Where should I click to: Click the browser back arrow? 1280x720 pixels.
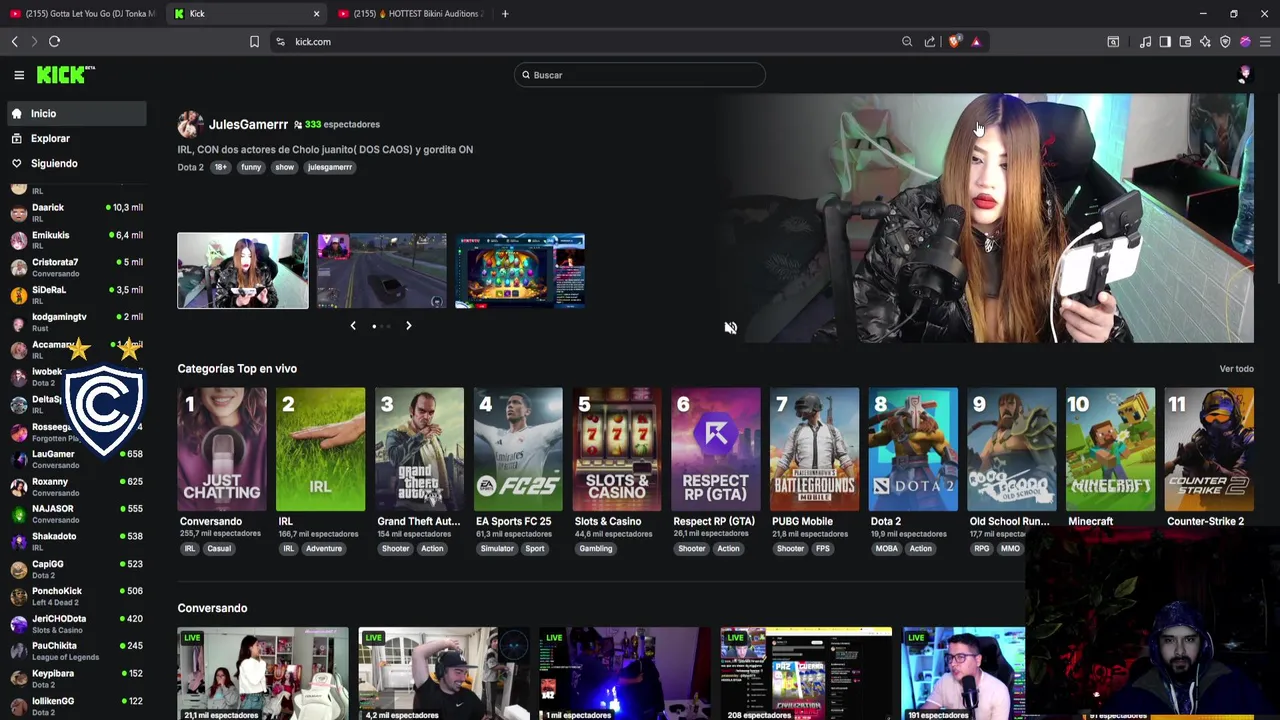click(14, 42)
